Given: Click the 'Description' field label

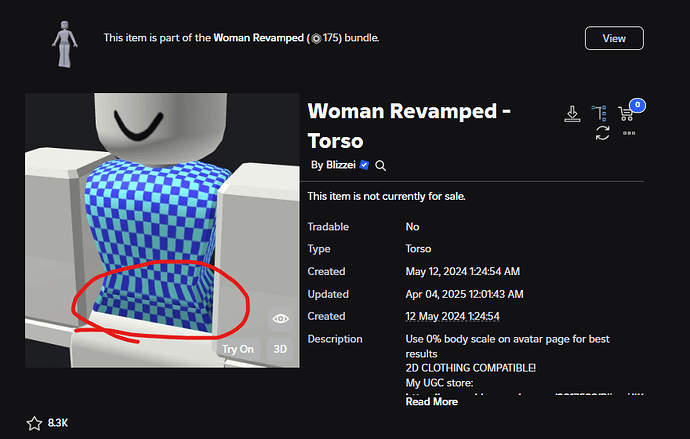Looking at the screenshot, I should (x=335, y=339).
